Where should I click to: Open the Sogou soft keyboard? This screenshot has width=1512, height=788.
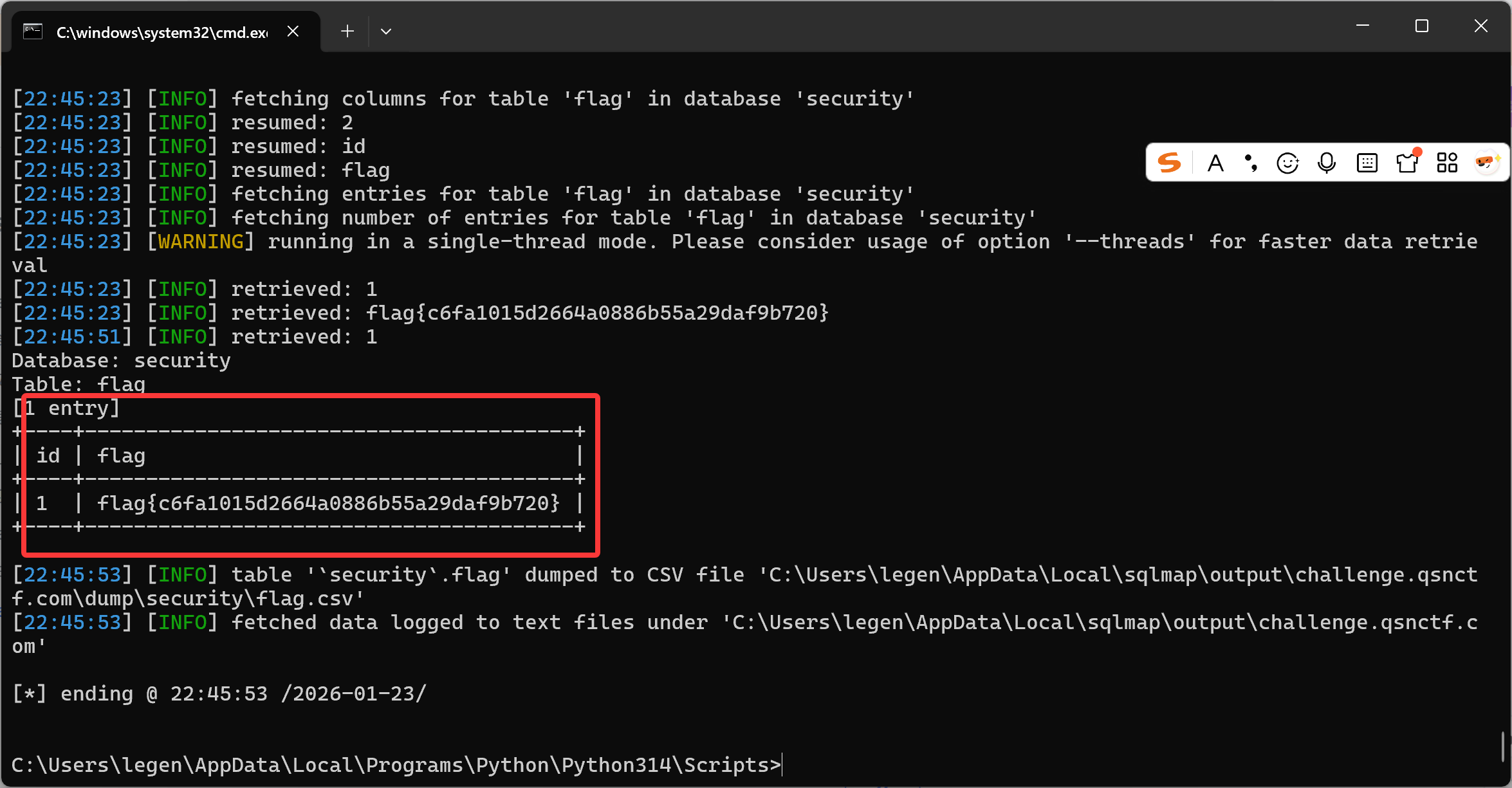(x=1367, y=163)
